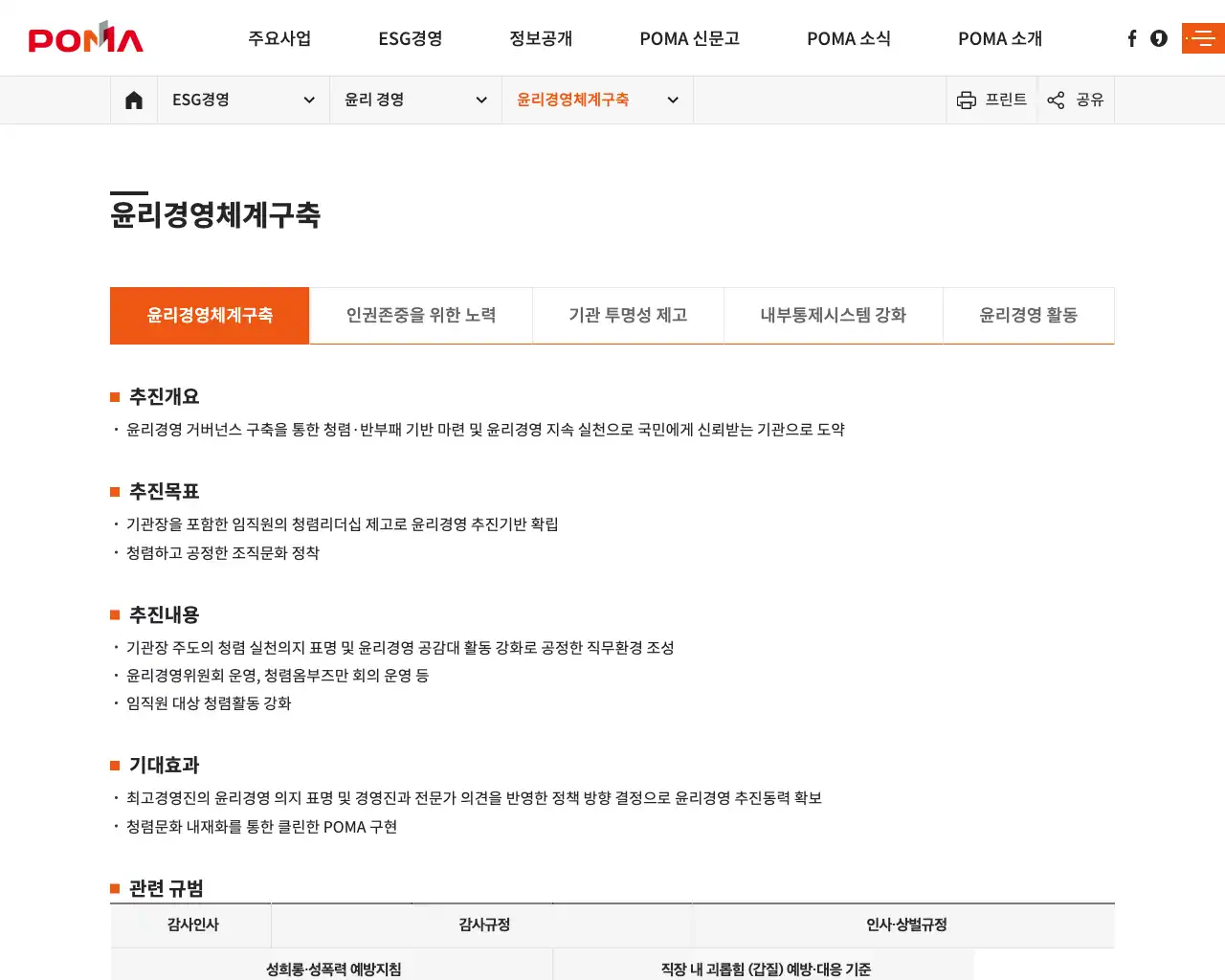Switch to 내부통제시스템 강화 tab
Viewport: 1225px width, 980px height.
834,315
